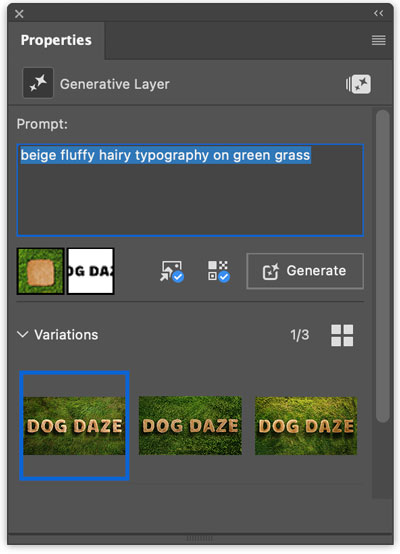Switch variations to grid view
Image resolution: width=400 pixels, height=554 pixels.
(342, 335)
